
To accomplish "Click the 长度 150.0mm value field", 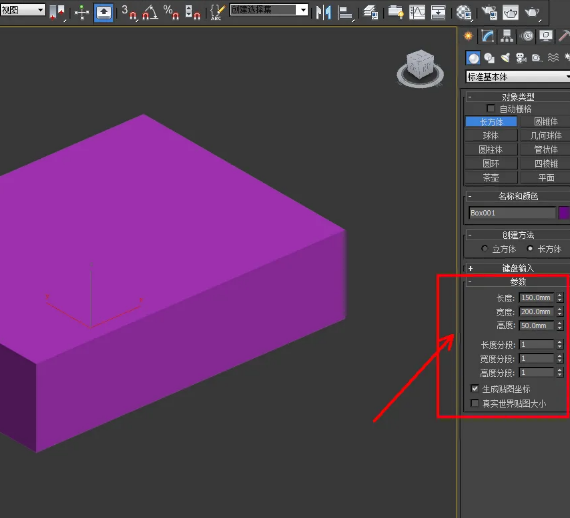I will (x=537, y=298).
